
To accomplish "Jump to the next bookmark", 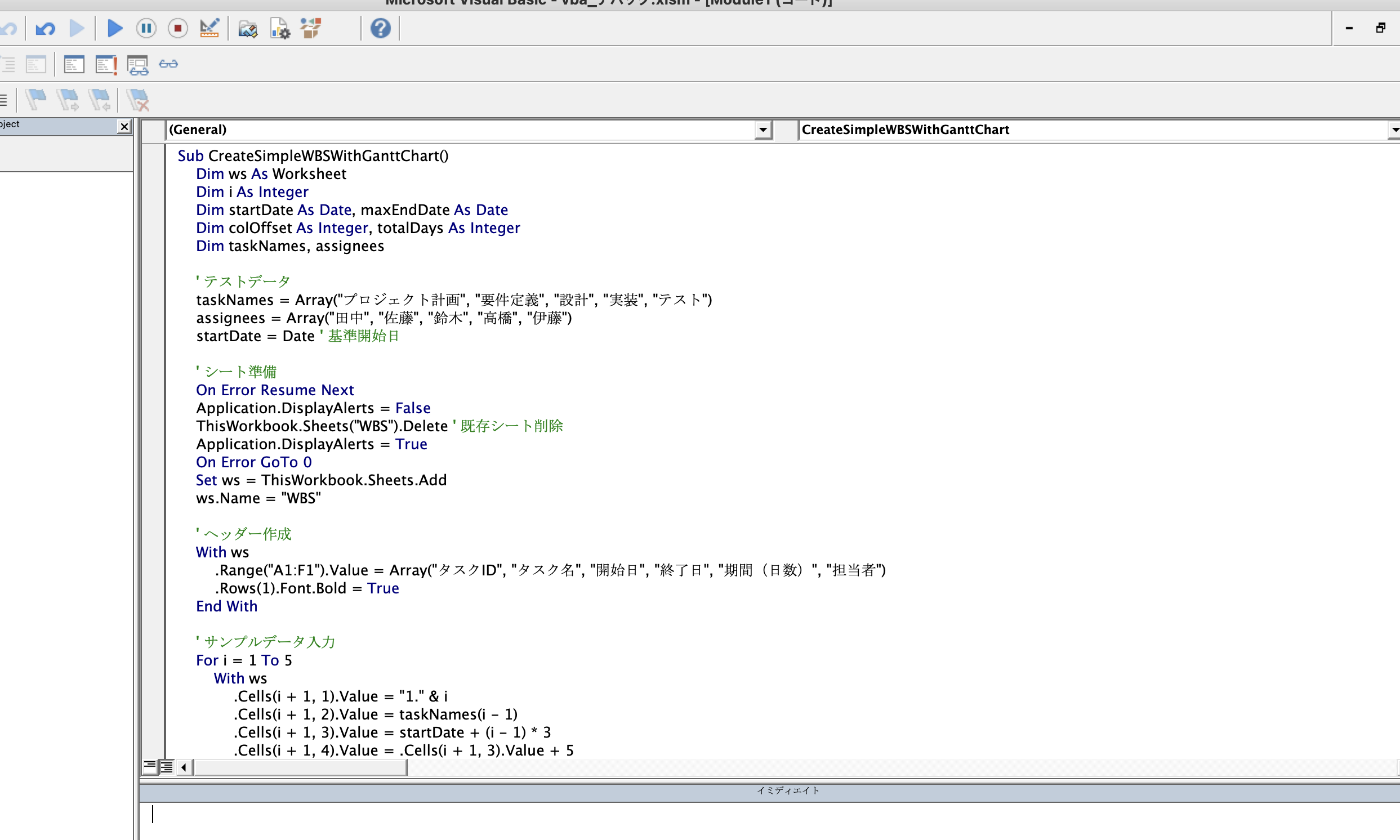I will pos(69,100).
